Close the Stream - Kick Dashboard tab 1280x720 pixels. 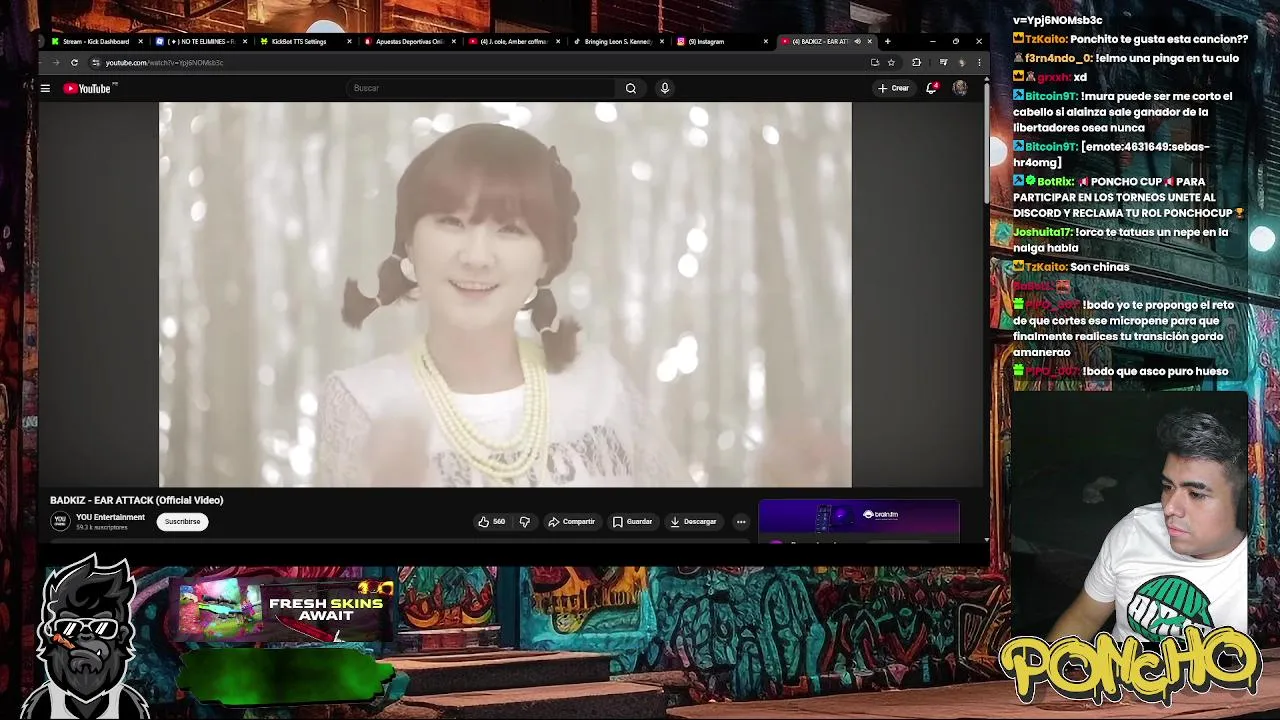pos(141,41)
